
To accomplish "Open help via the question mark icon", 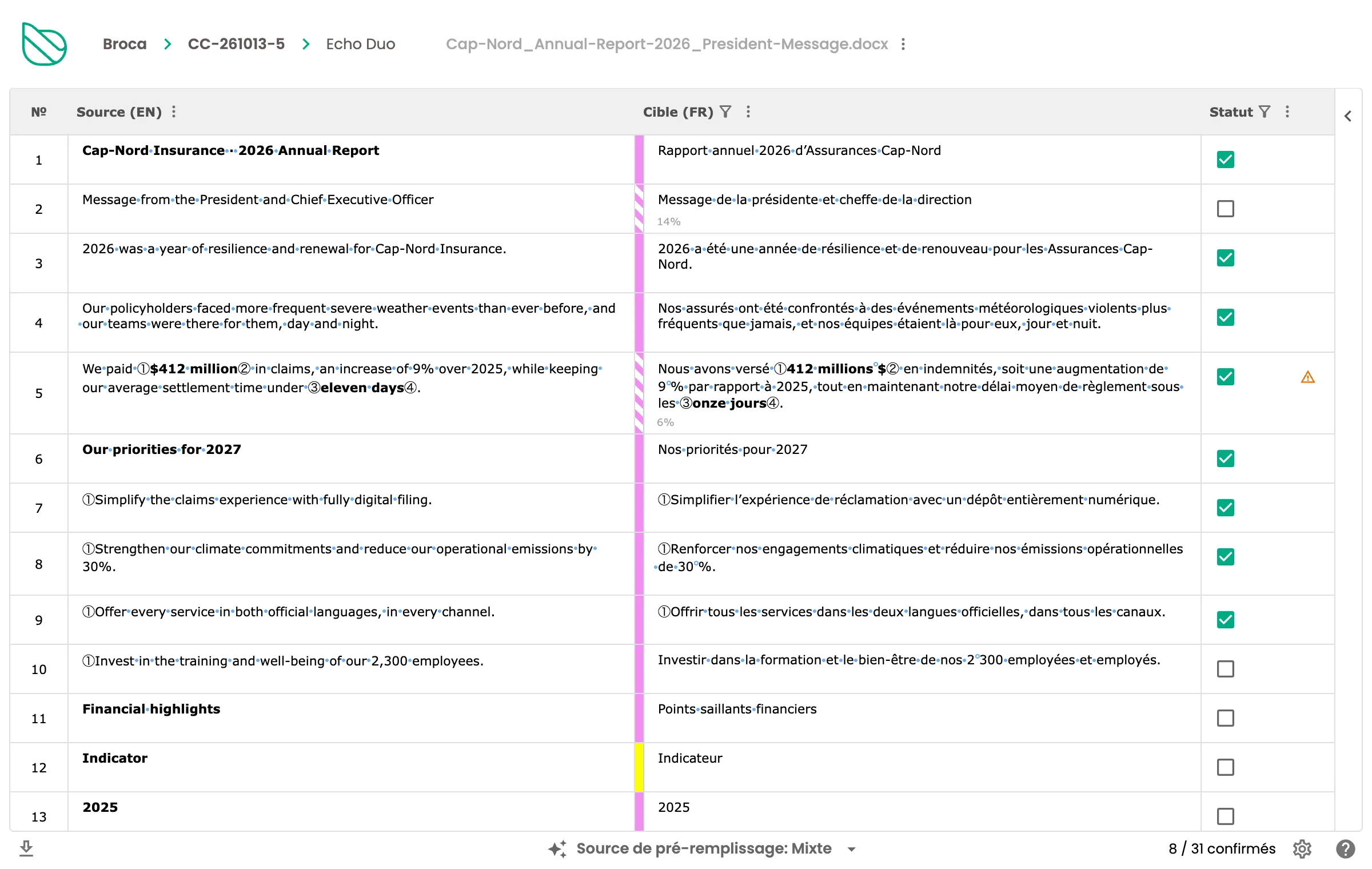I will tap(1346, 848).
